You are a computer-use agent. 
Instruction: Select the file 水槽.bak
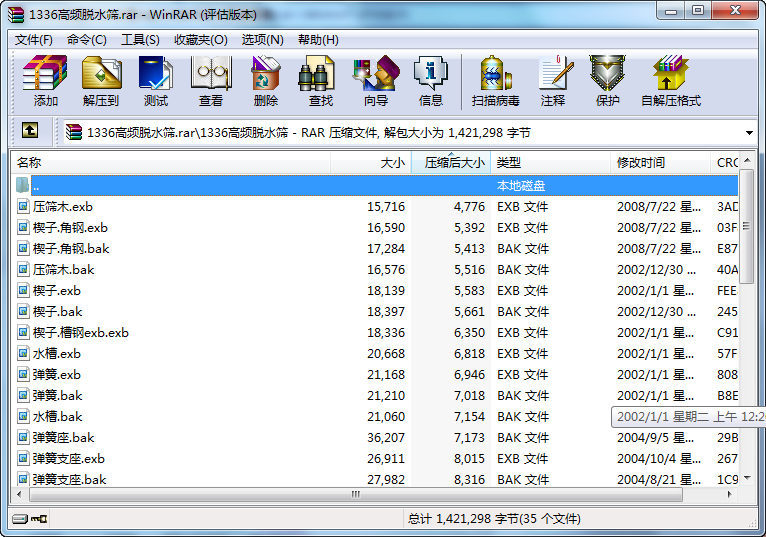click(x=58, y=416)
